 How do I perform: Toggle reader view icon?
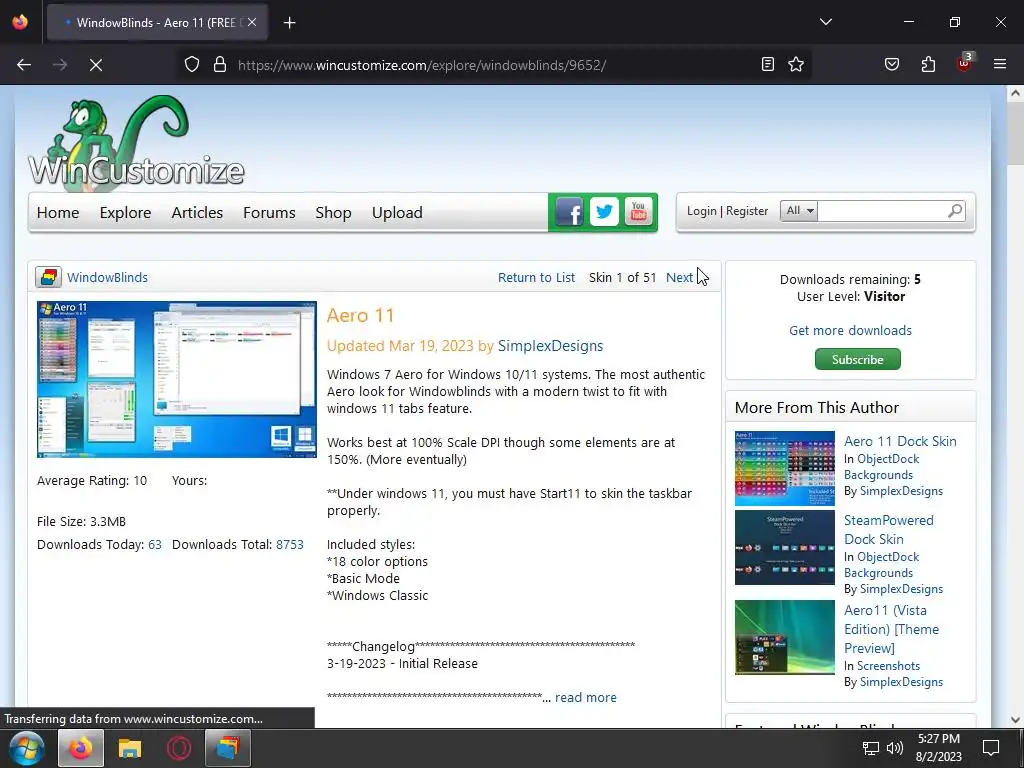pyautogui.click(x=768, y=64)
